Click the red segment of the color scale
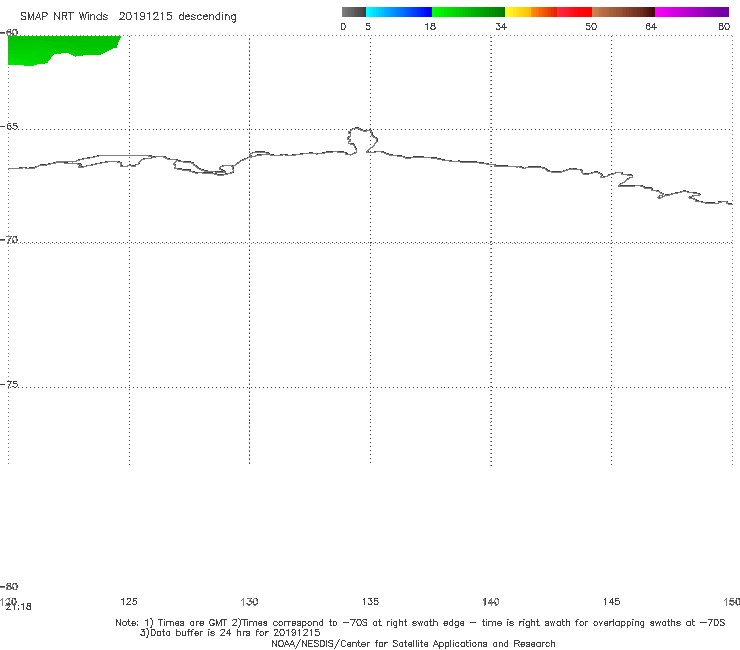 tap(574, 12)
